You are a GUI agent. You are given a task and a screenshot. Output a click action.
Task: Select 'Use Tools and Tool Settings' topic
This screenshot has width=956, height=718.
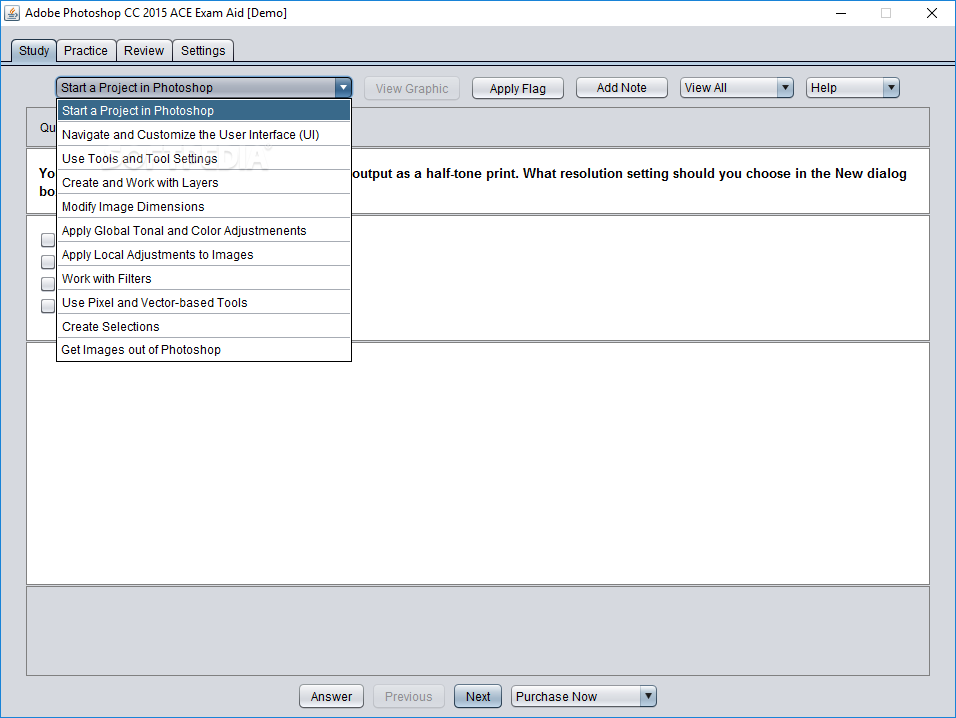[x=204, y=158]
